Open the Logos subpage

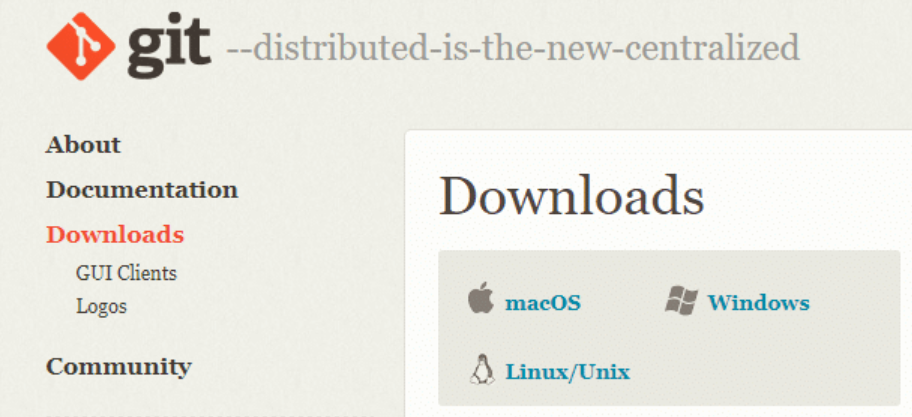pyautogui.click(x=101, y=306)
